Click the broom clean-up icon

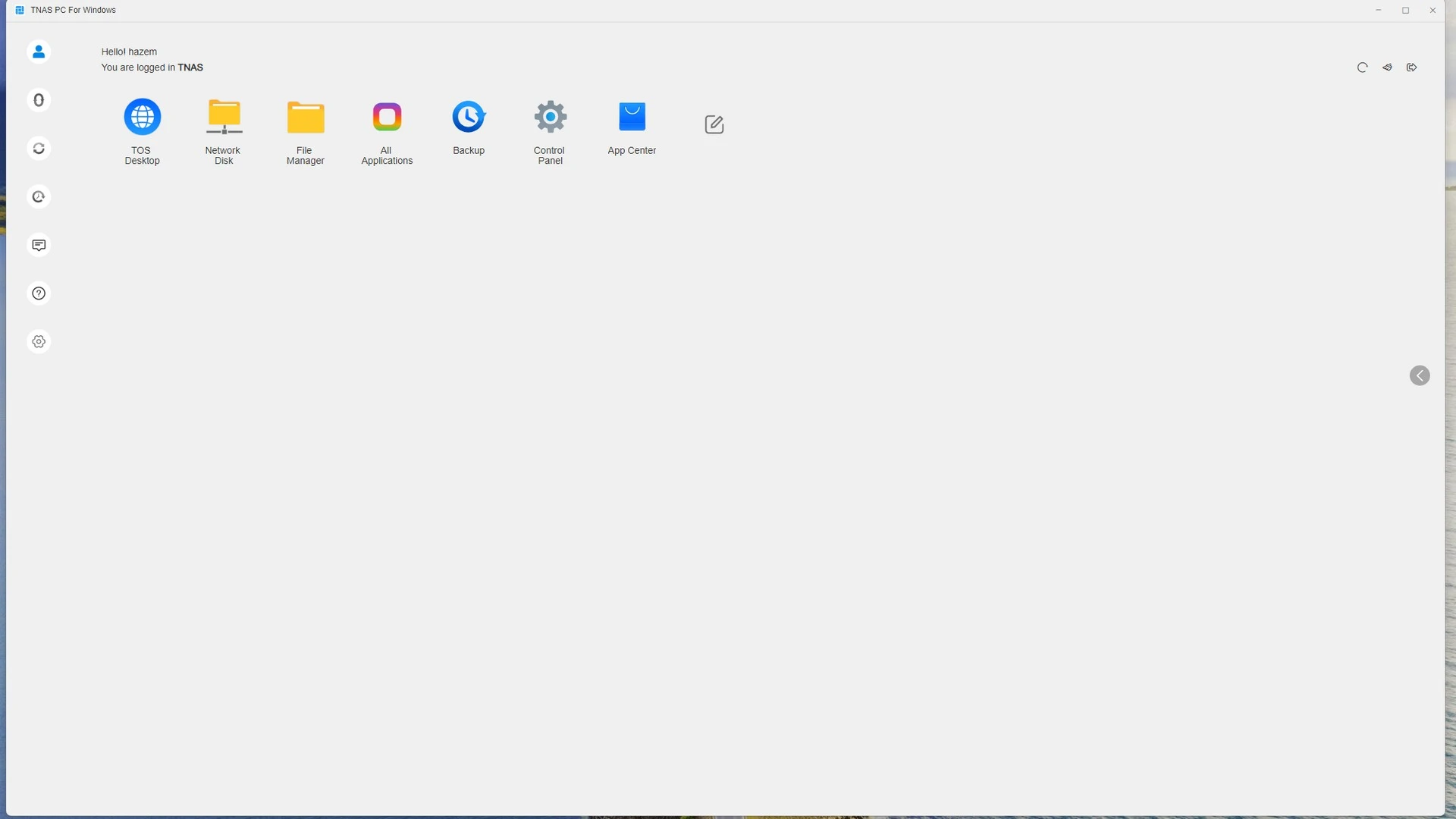1387,67
